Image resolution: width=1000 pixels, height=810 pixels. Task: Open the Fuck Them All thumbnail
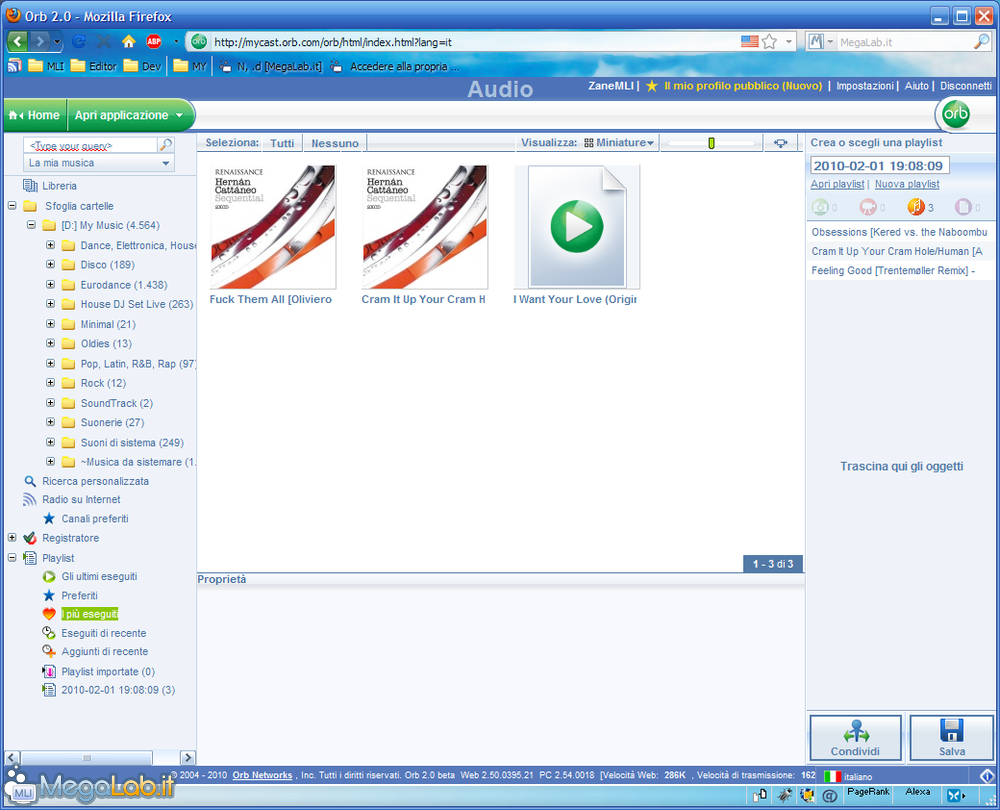[x=273, y=227]
